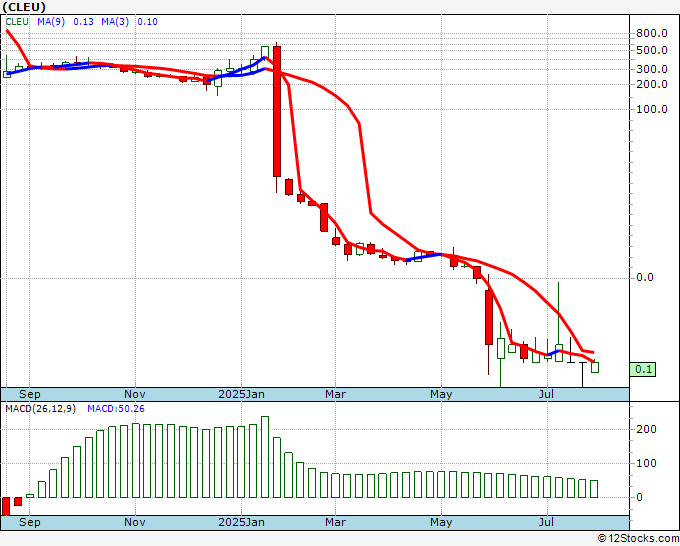Click Nov on price chart date axis

click(135, 394)
